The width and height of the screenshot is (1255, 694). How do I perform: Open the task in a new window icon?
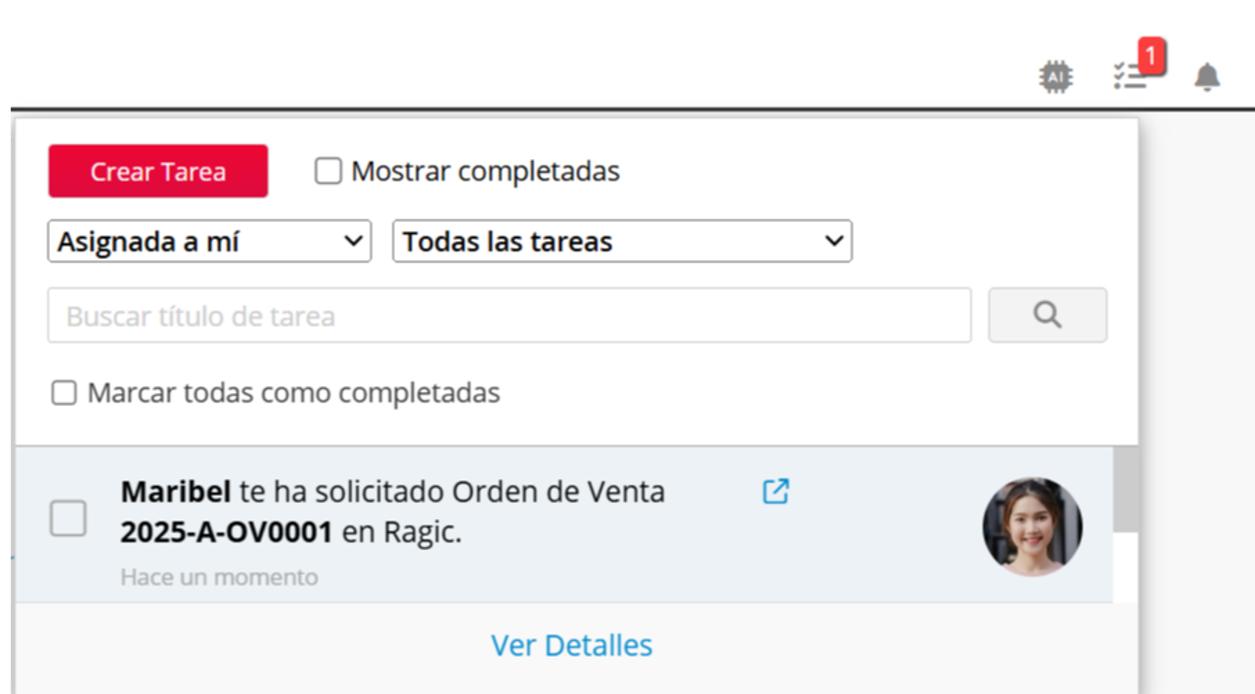click(x=776, y=491)
